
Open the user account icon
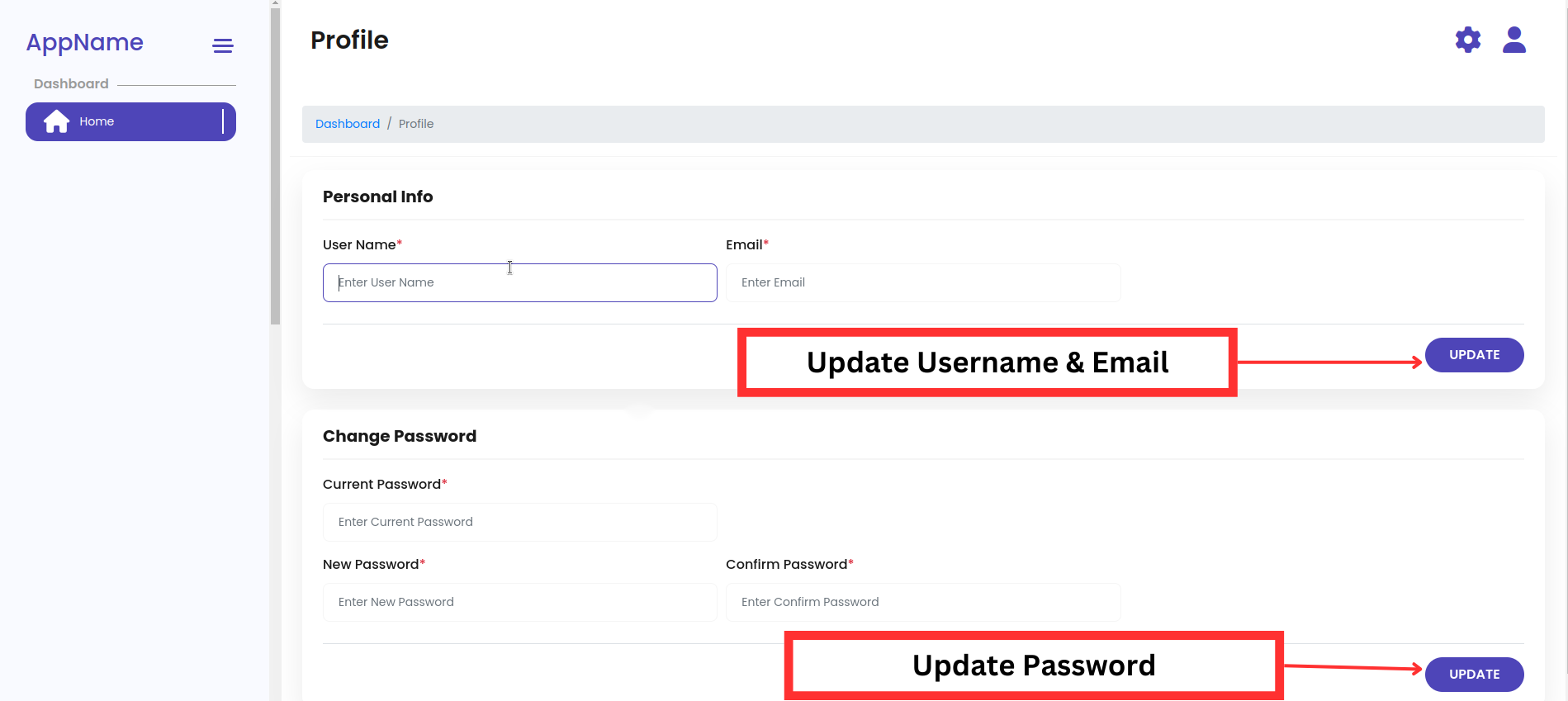coord(1514,40)
